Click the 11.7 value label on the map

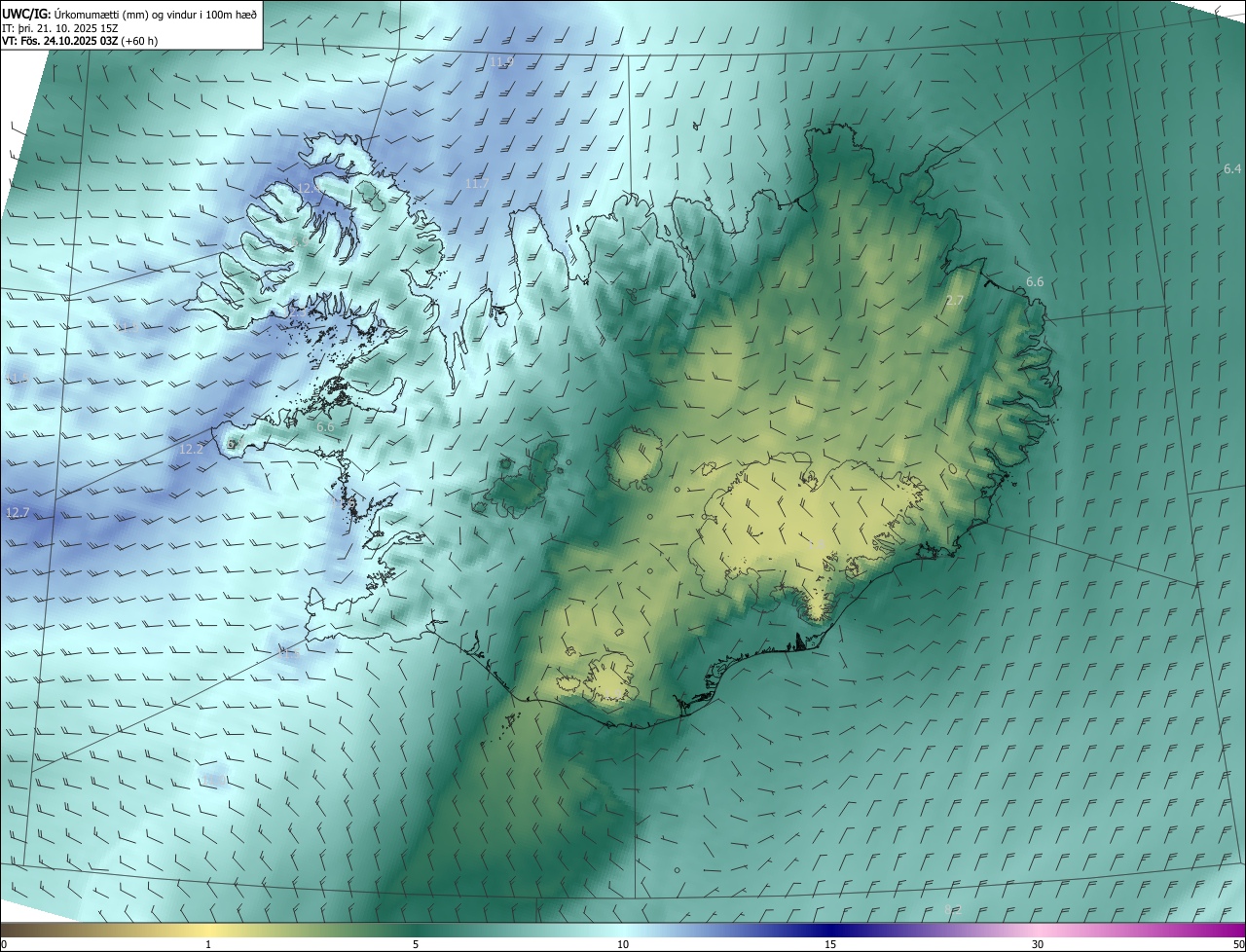point(477,183)
